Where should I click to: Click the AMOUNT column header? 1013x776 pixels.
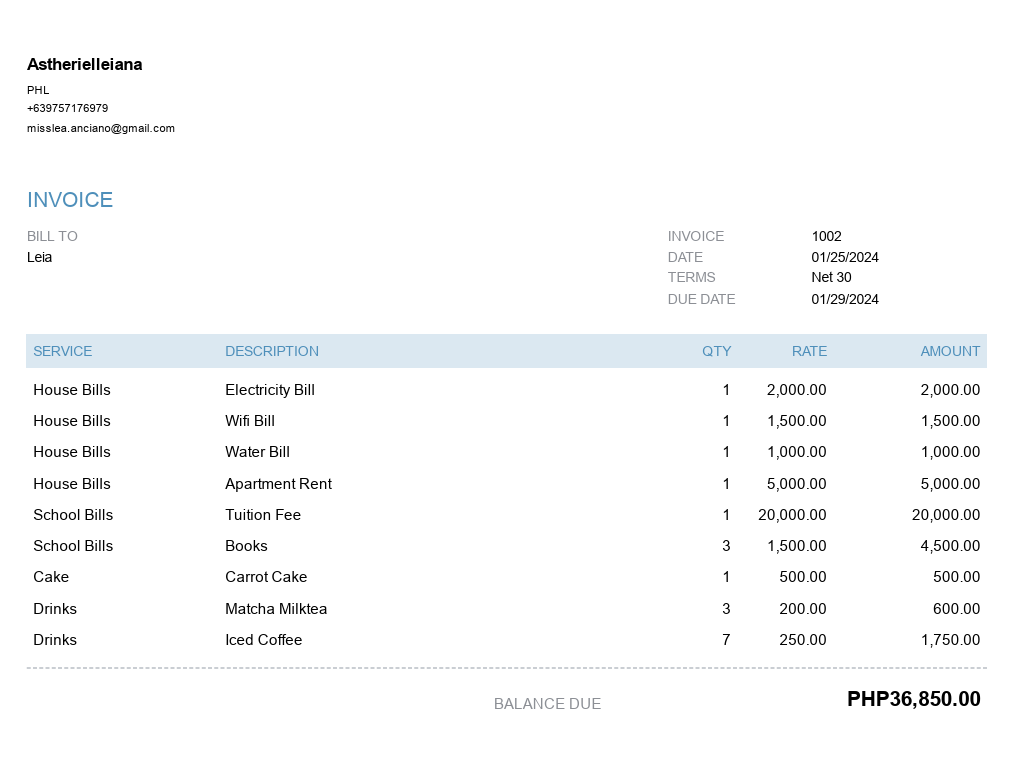point(950,351)
